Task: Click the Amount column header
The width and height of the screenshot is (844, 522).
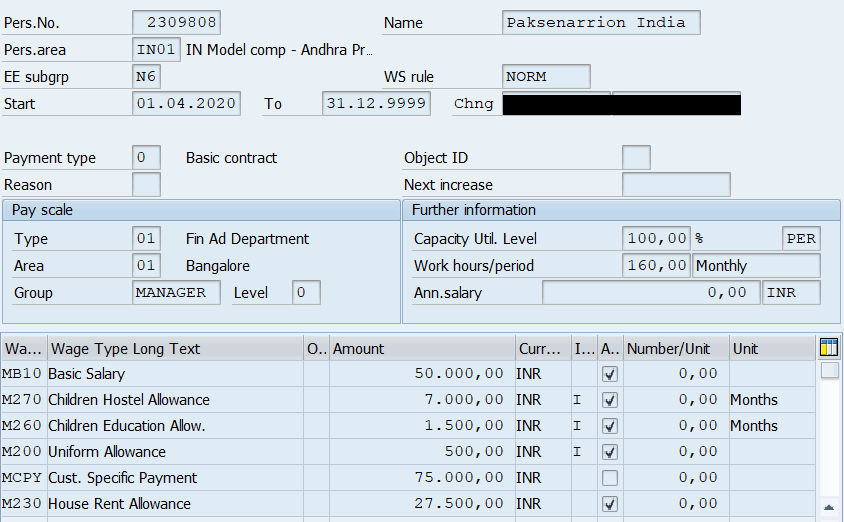Action: tap(420, 349)
